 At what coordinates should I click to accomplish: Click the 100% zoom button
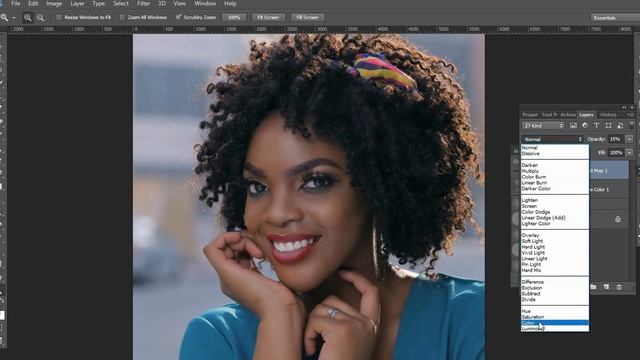pyautogui.click(x=234, y=18)
